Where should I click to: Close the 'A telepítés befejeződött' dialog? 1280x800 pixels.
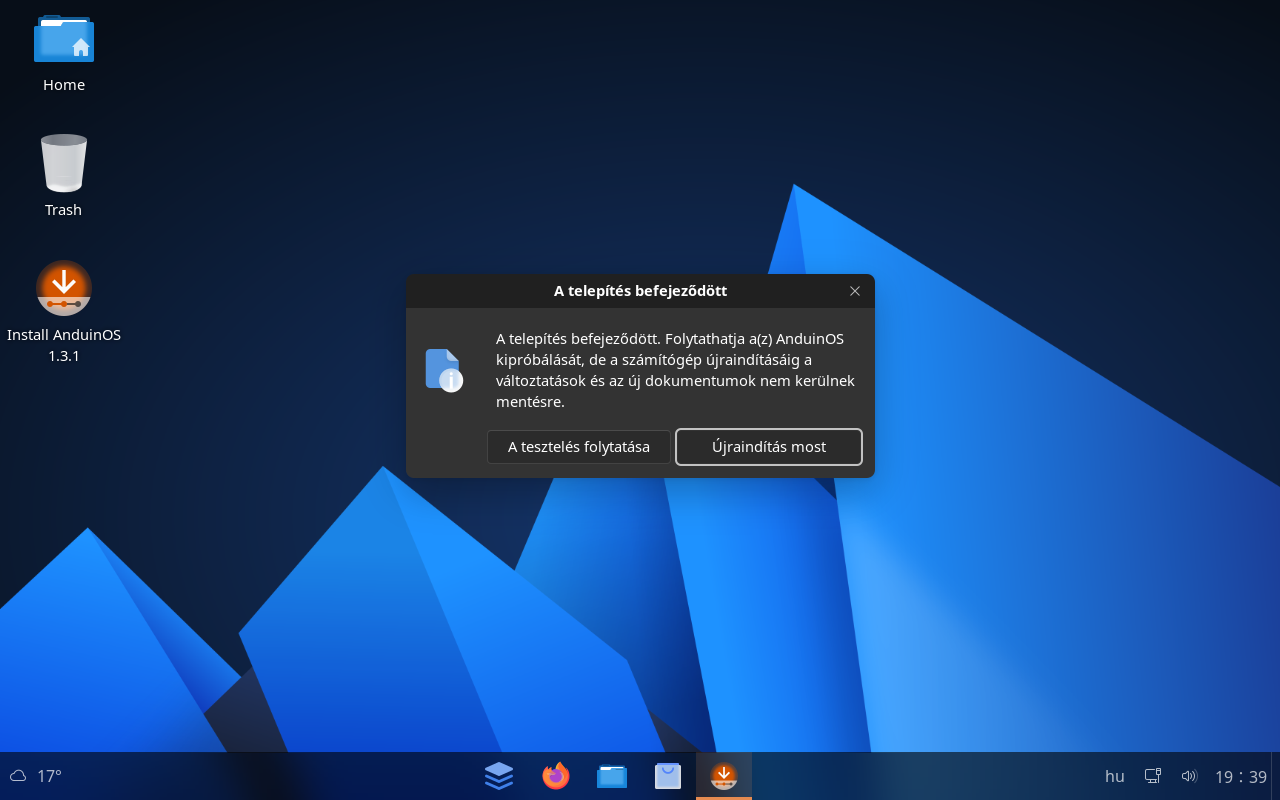click(x=855, y=291)
